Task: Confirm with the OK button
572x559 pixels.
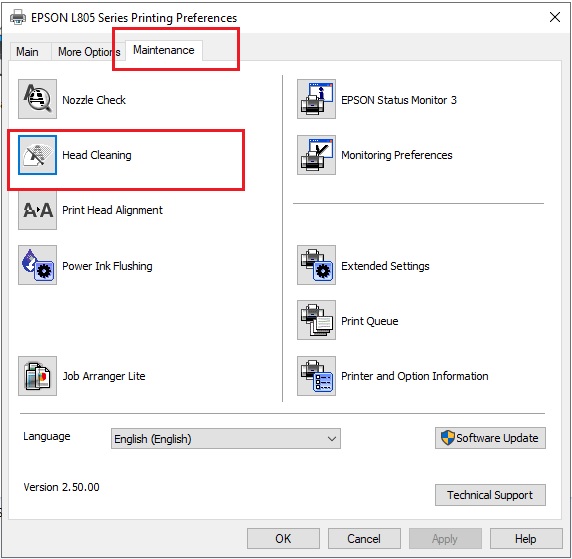Action: pyautogui.click(x=283, y=539)
